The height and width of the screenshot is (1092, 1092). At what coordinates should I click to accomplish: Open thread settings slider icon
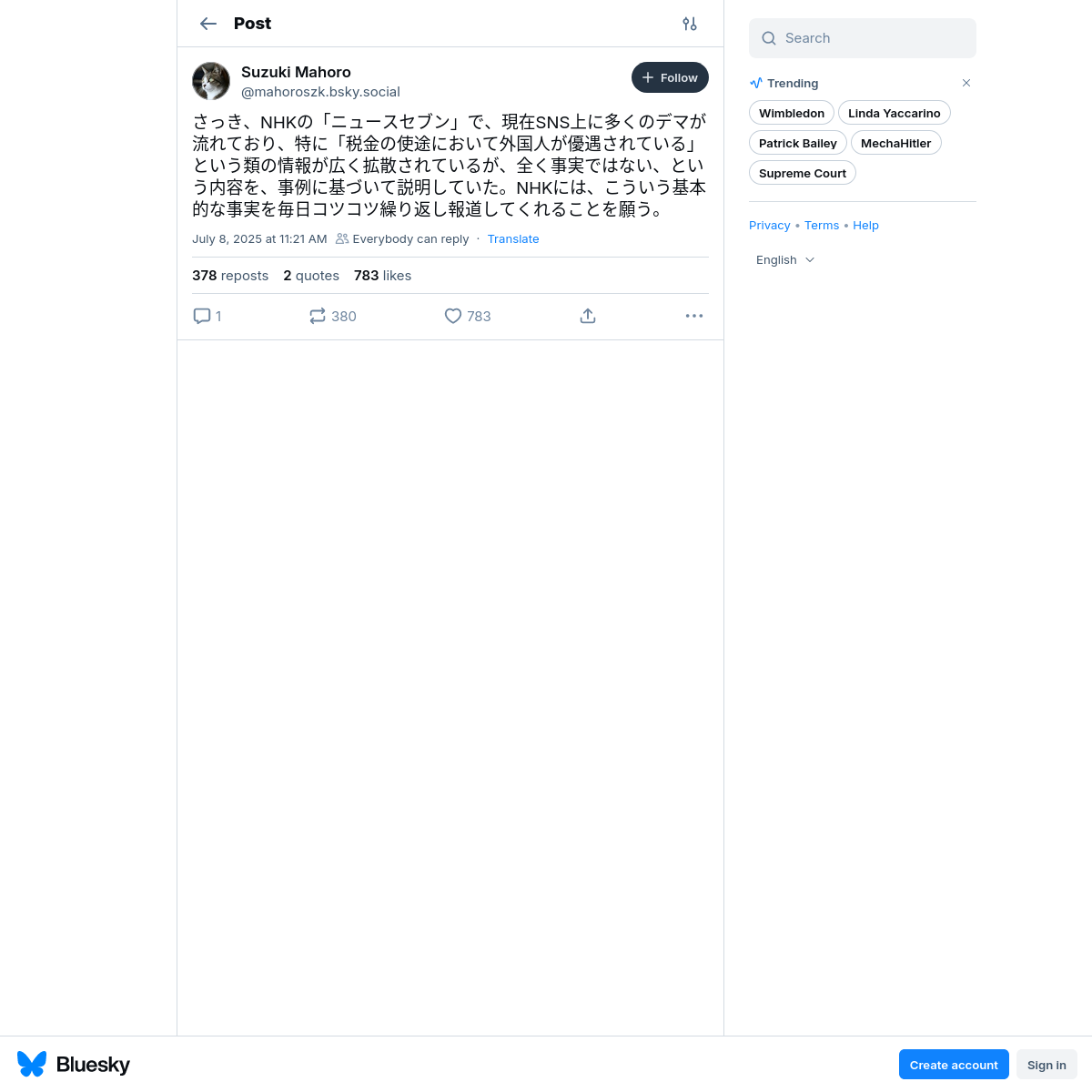[x=690, y=24]
